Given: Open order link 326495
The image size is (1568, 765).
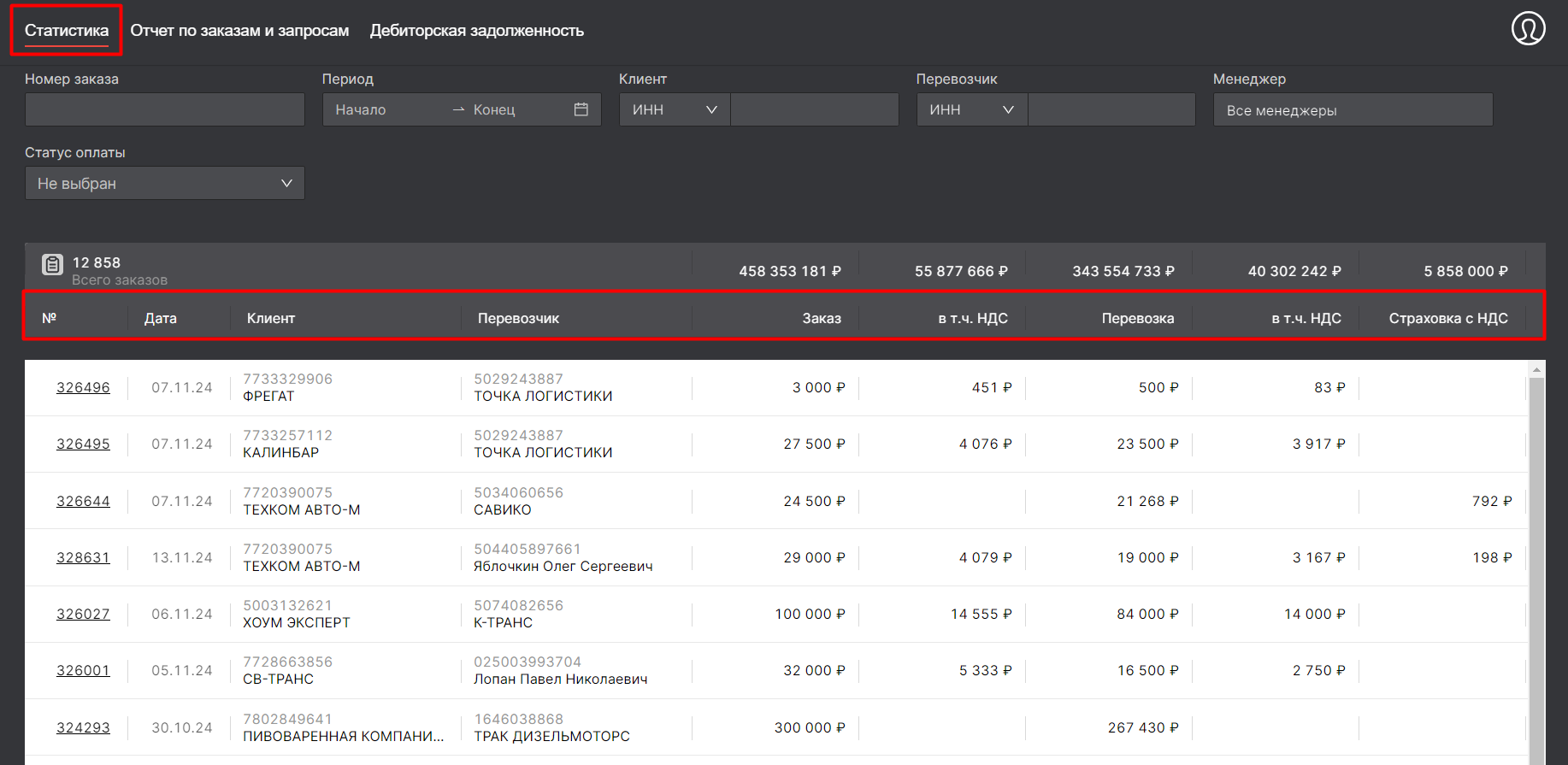Looking at the screenshot, I should [x=83, y=444].
